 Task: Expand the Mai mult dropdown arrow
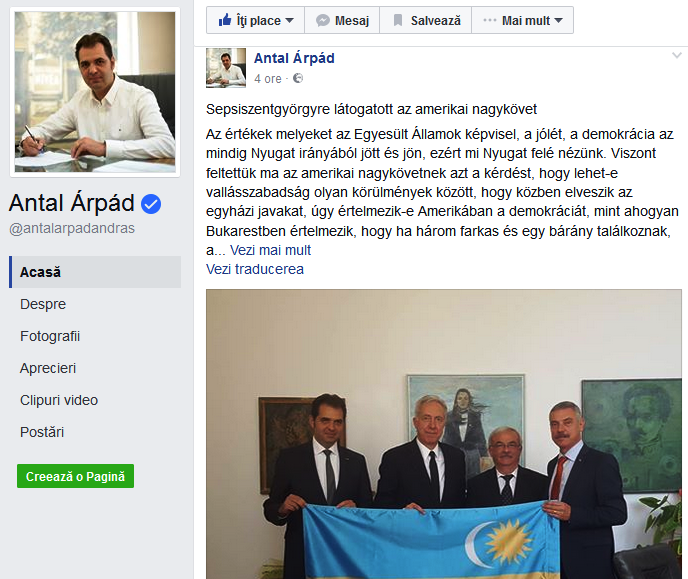[x=558, y=21]
